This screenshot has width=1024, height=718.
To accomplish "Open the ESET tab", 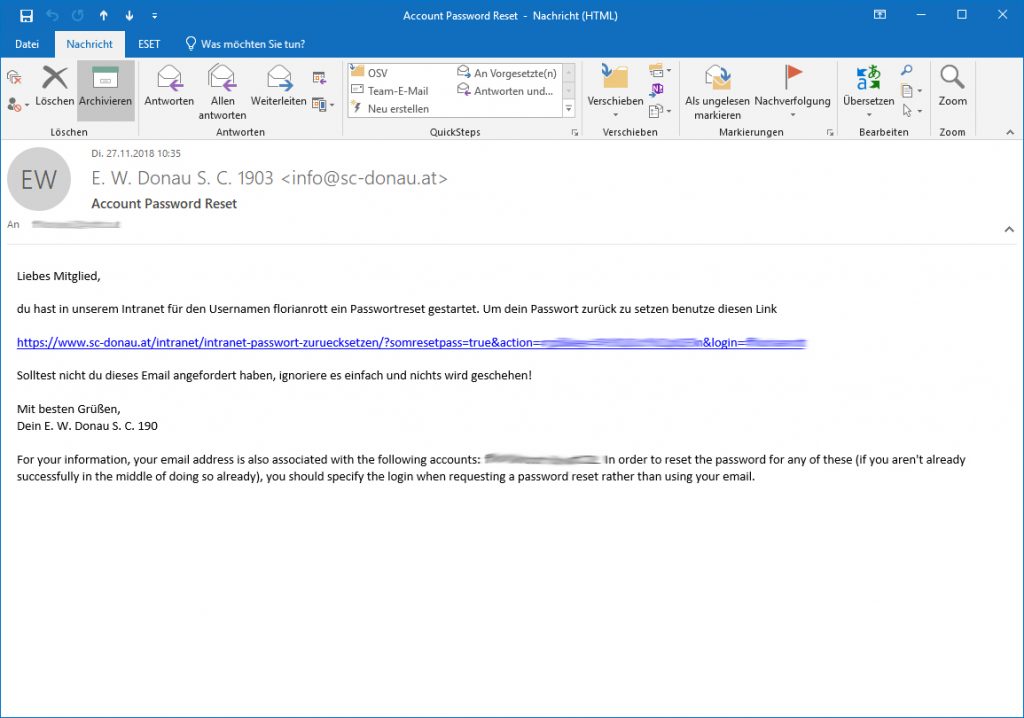I will [x=149, y=44].
